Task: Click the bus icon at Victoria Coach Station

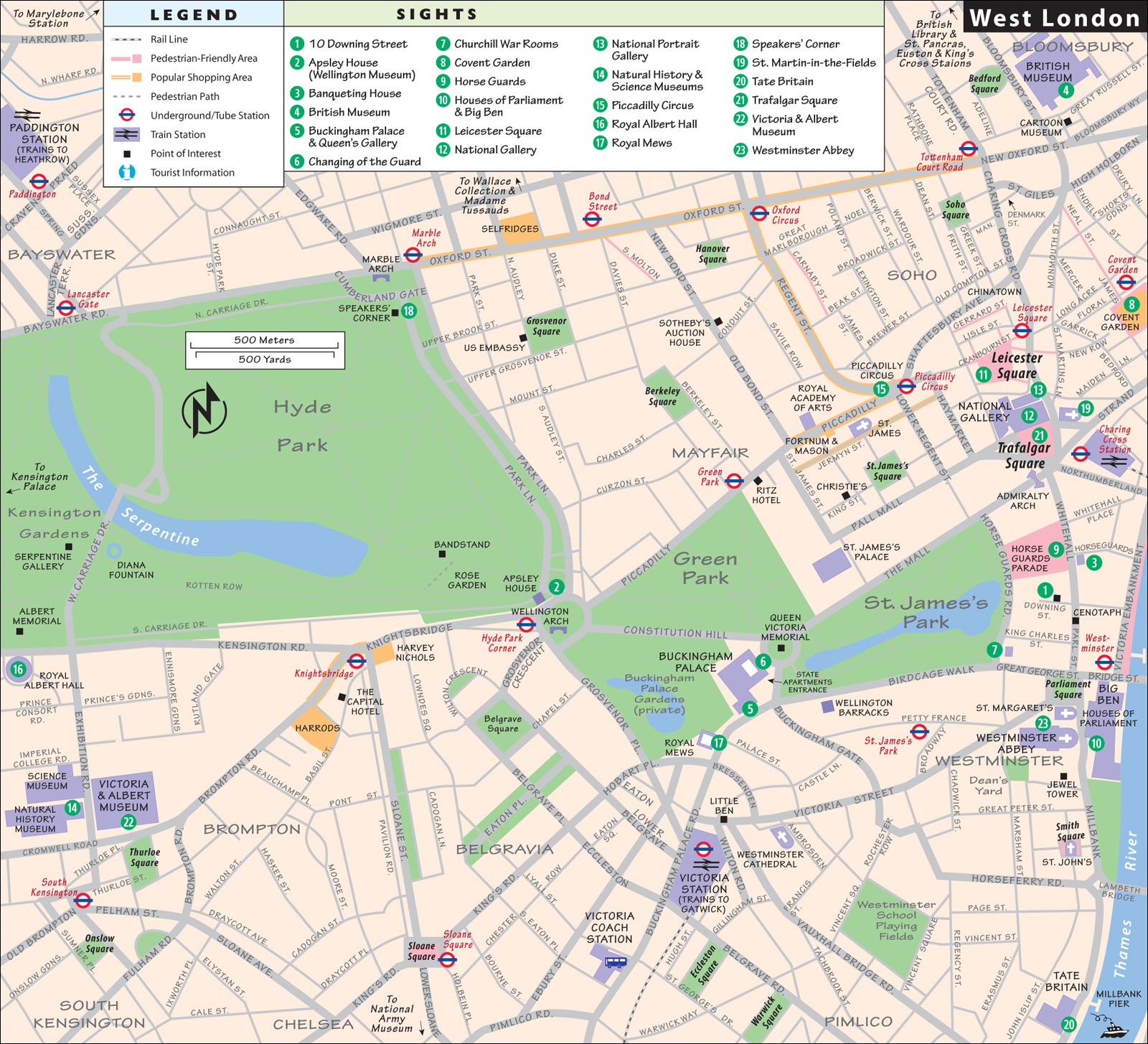Action: (615, 962)
